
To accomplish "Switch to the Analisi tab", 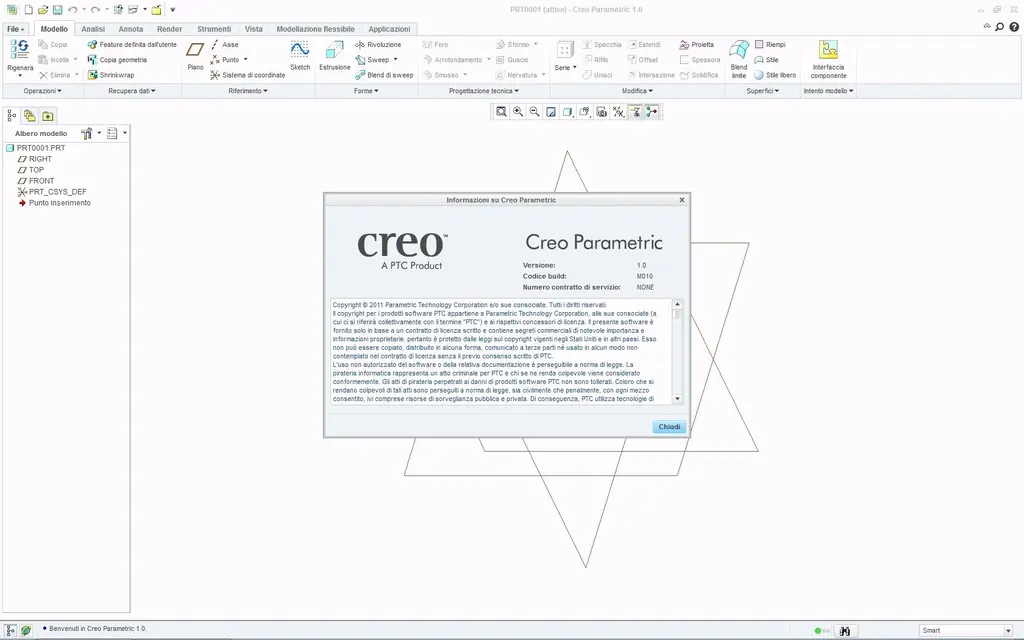I will pos(93,29).
